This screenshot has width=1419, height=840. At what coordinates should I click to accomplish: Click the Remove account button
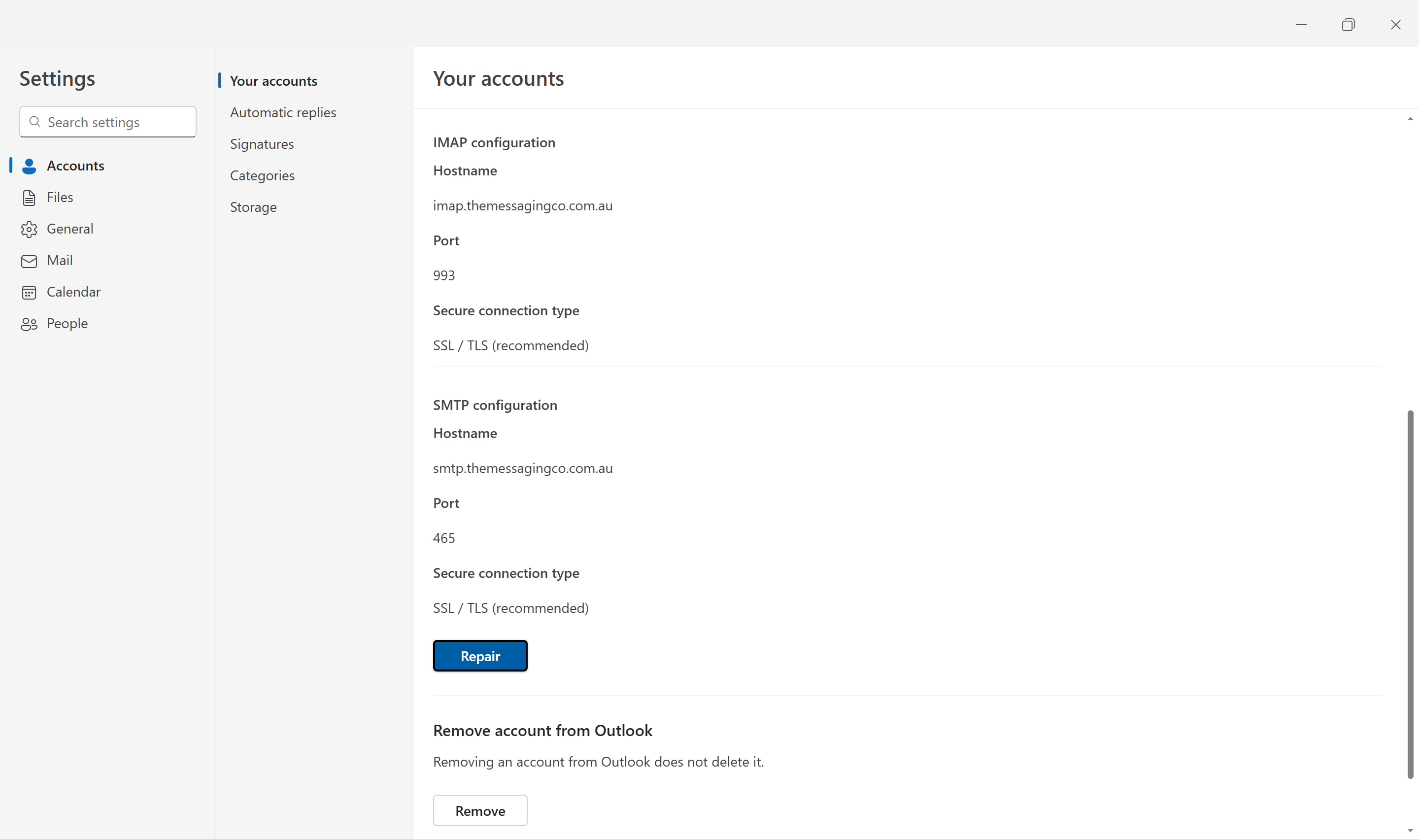(480, 810)
